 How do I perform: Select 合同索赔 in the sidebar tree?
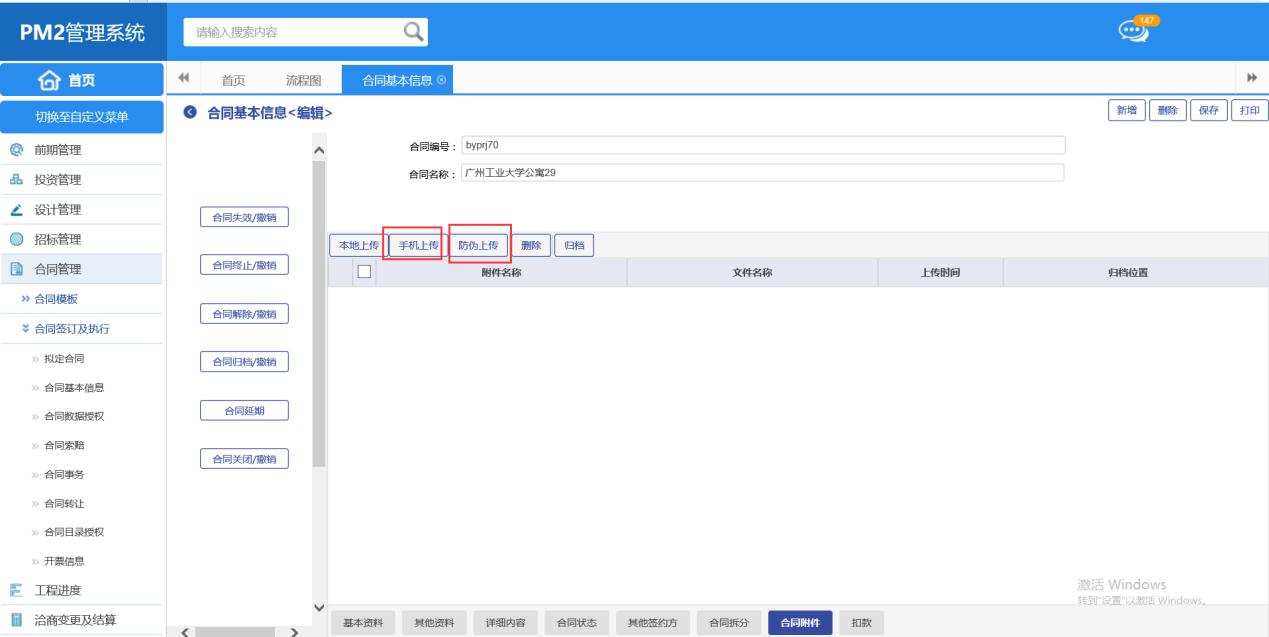pos(64,446)
